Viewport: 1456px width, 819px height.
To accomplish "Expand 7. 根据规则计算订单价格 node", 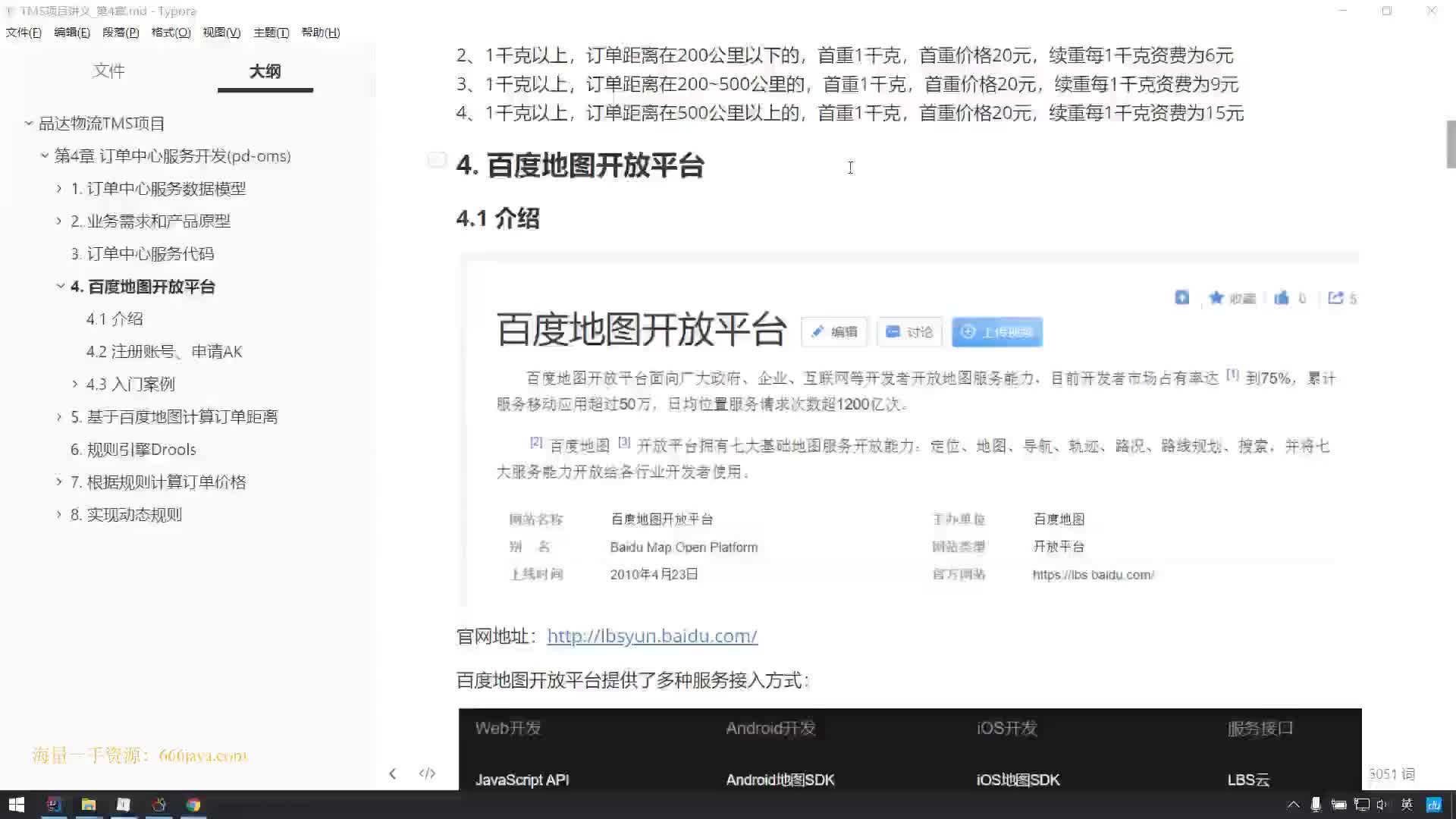I will click(x=59, y=482).
